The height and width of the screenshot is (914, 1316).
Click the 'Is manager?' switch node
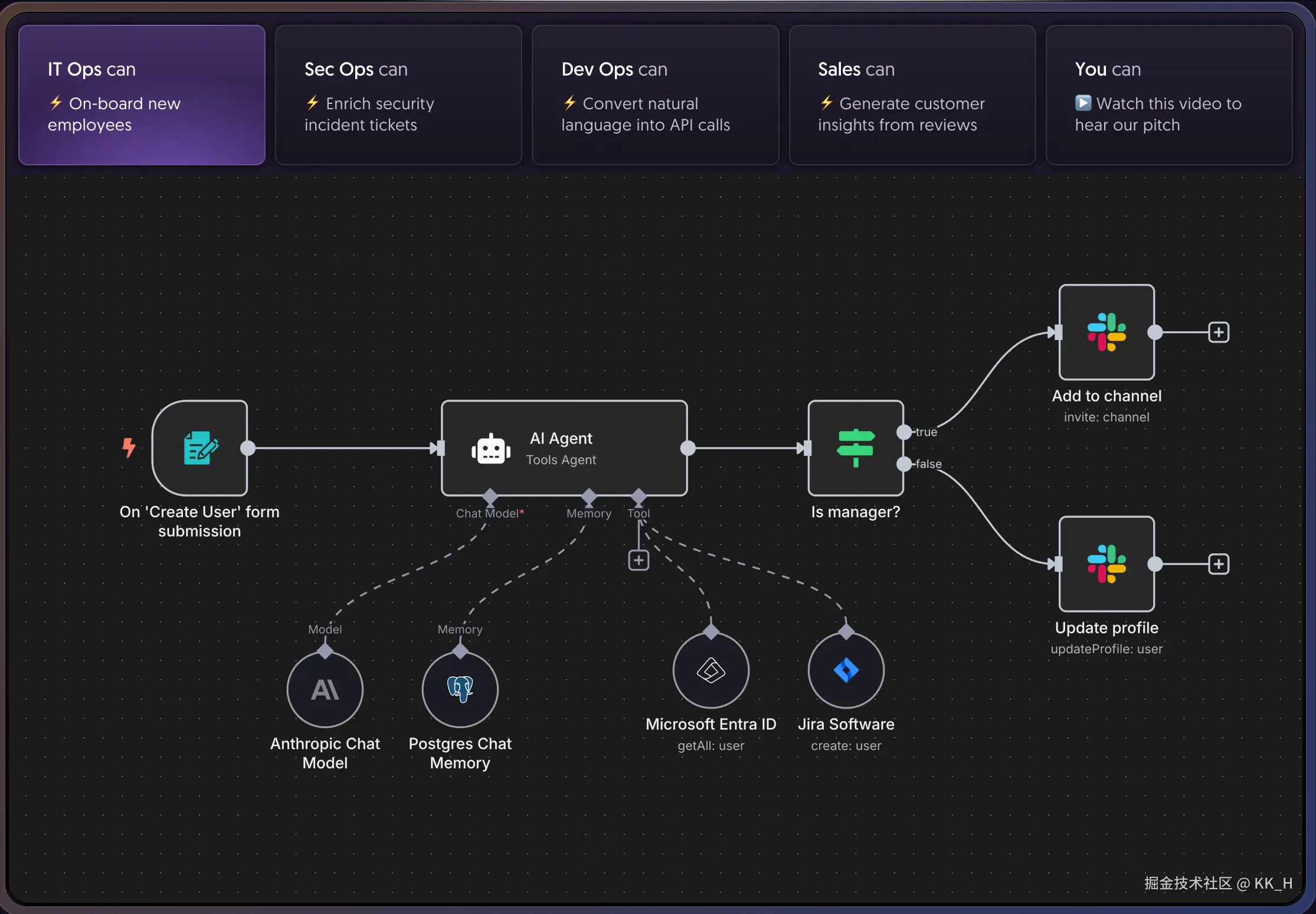[855, 449]
